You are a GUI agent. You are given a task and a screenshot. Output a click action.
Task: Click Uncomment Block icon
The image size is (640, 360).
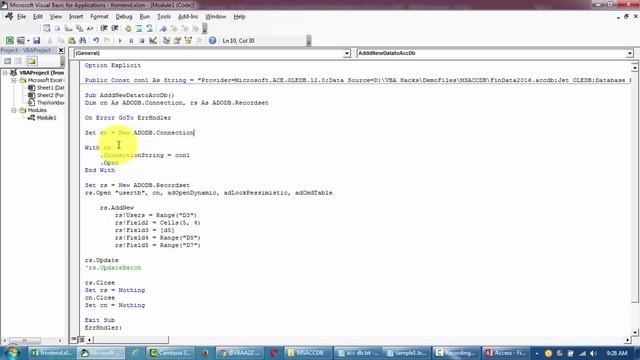point(149,28)
